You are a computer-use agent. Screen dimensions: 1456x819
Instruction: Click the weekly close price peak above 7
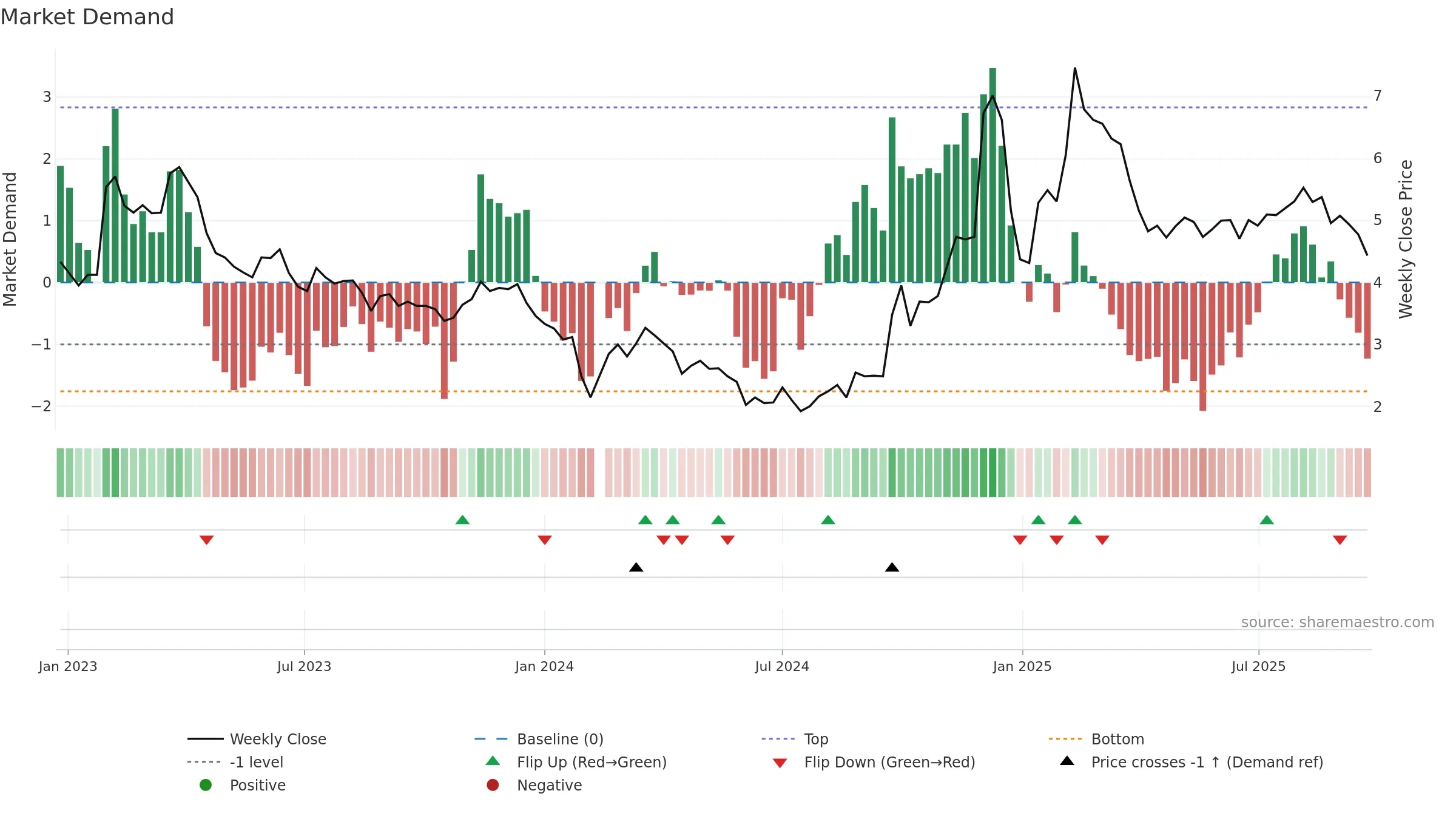point(1074,69)
